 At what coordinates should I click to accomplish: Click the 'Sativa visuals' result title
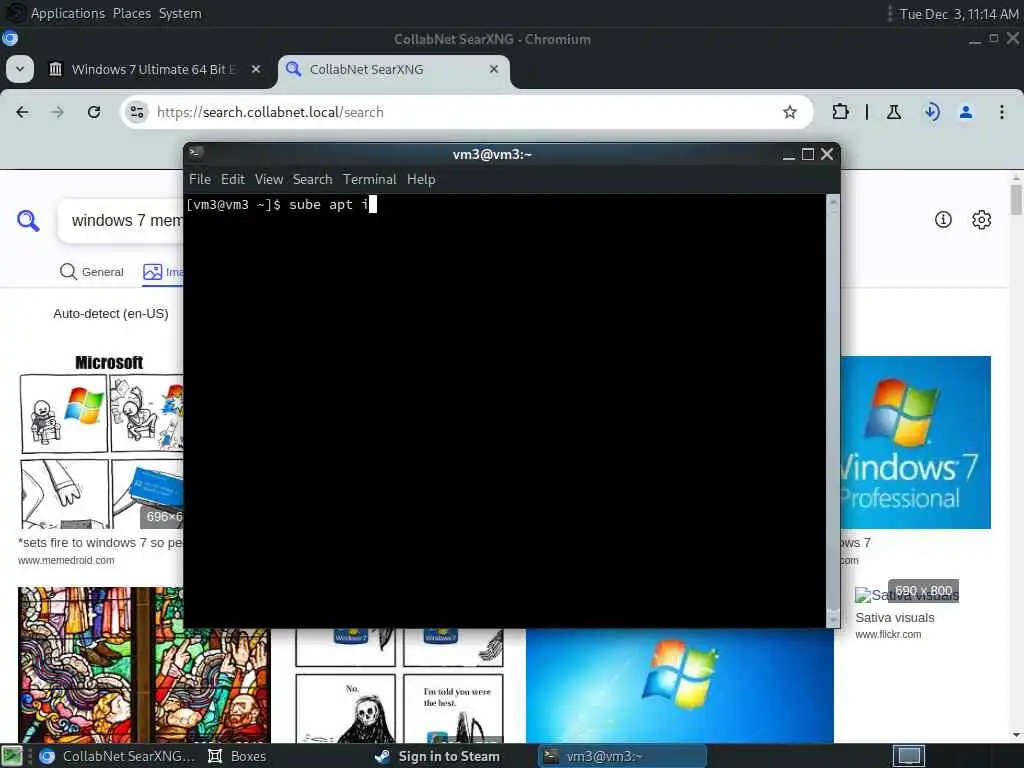895,618
